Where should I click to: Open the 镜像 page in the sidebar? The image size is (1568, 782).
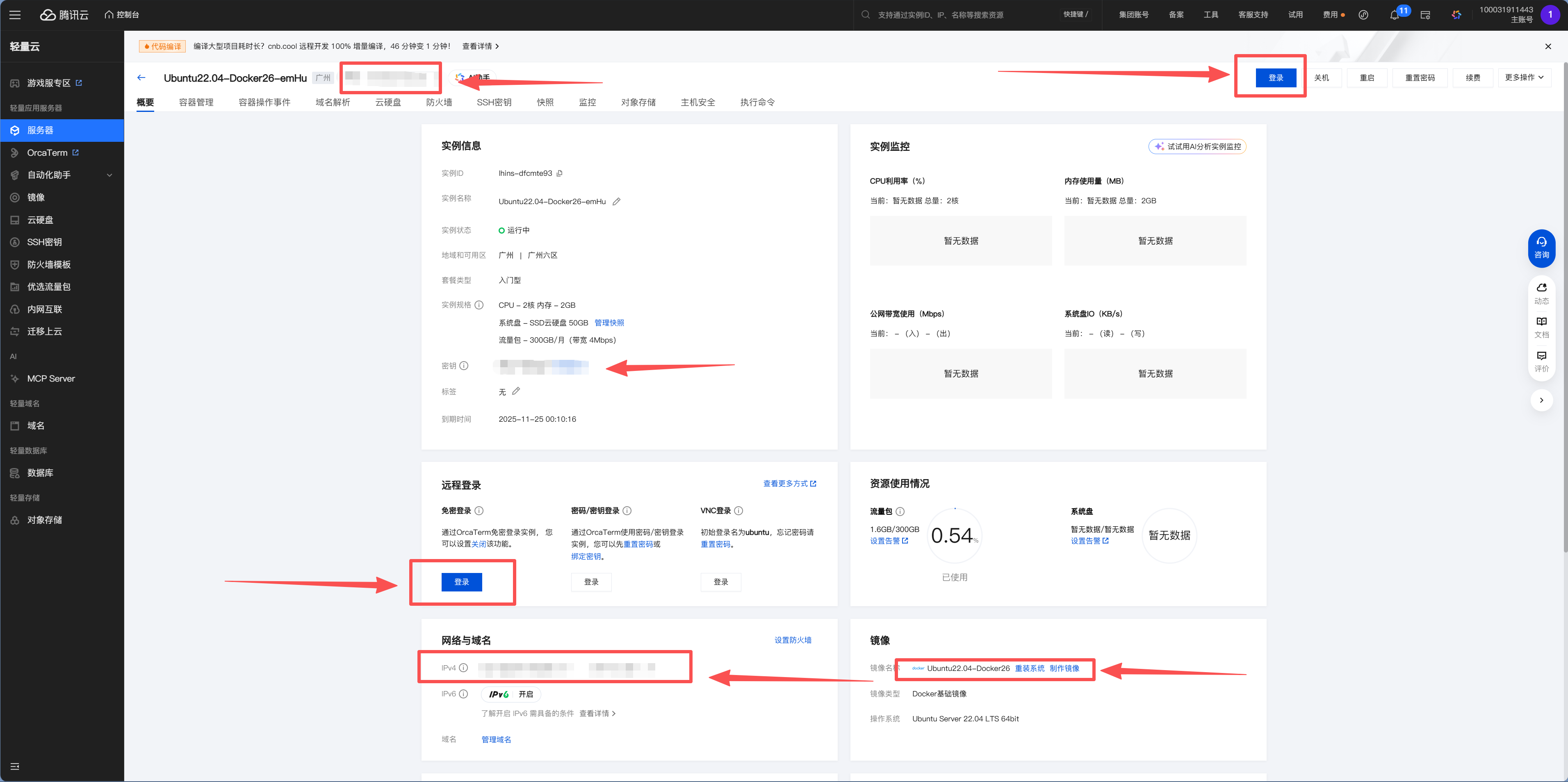36,197
